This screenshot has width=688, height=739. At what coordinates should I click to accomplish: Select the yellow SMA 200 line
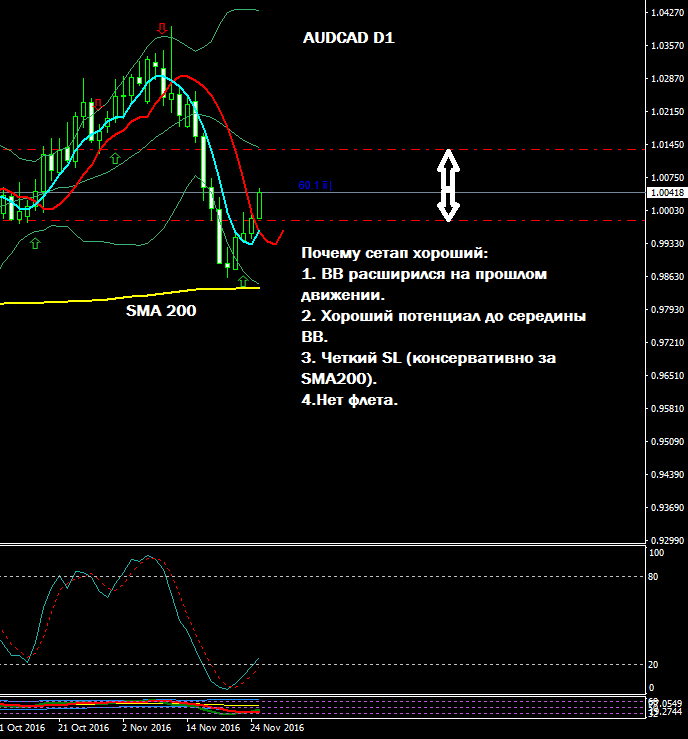pyautogui.click(x=130, y=296)
